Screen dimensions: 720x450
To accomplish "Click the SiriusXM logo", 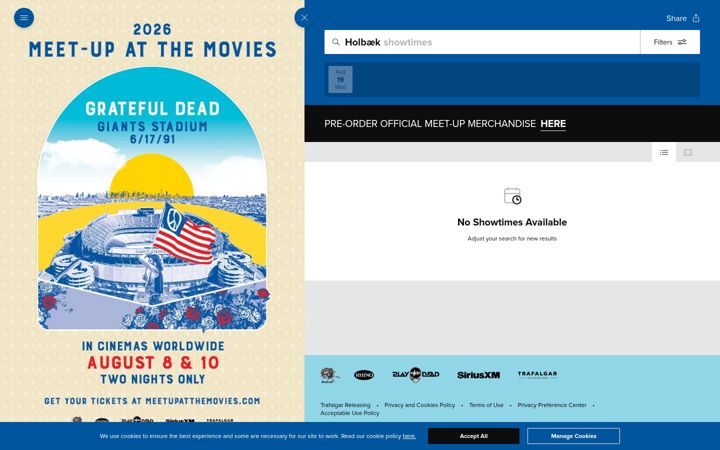I will pyautogui.click(x=478, y=375).
